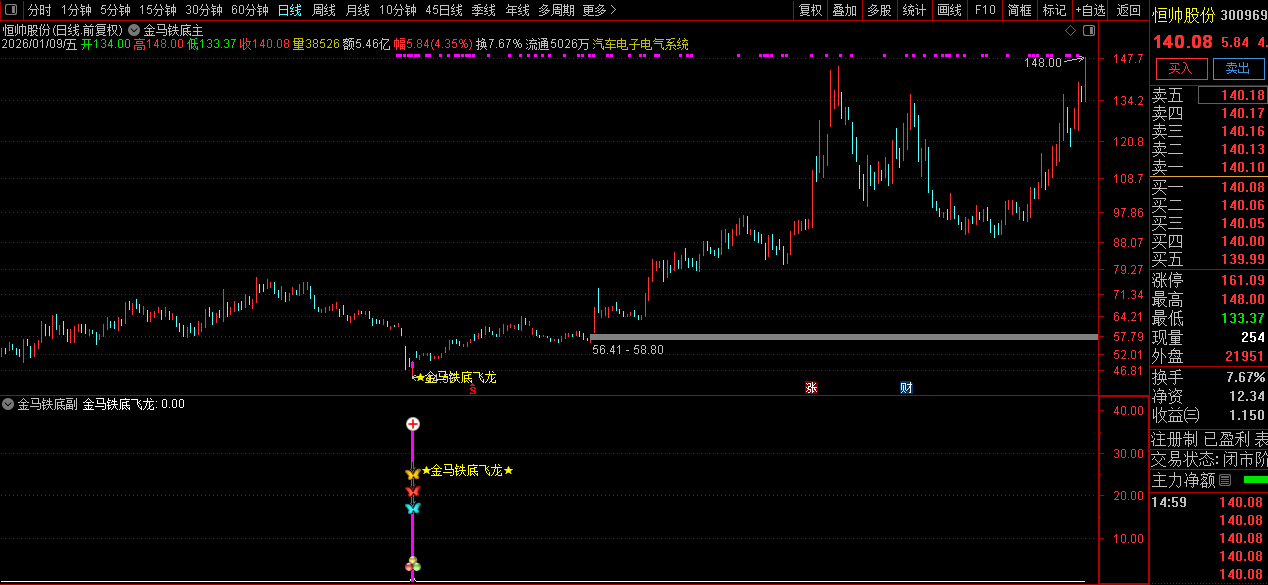
Task: Click the 财 financial event marker
Action: [906, 388]
